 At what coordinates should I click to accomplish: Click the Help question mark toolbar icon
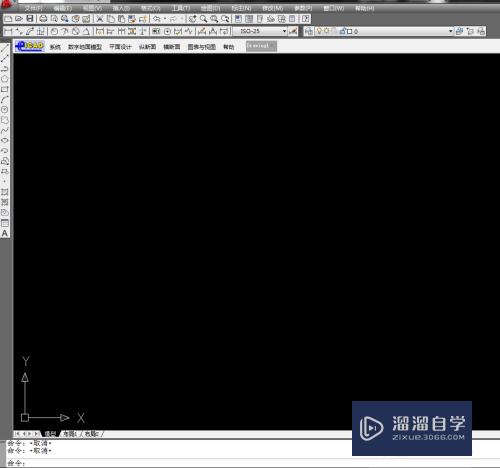305,19
